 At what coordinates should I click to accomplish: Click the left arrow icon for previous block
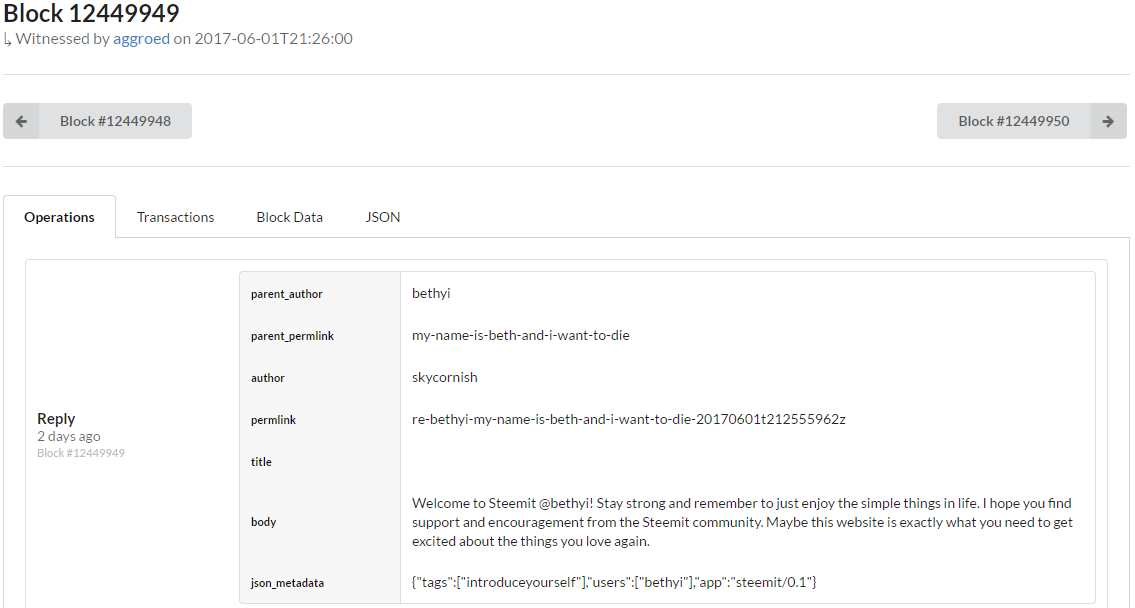(21, 121)
